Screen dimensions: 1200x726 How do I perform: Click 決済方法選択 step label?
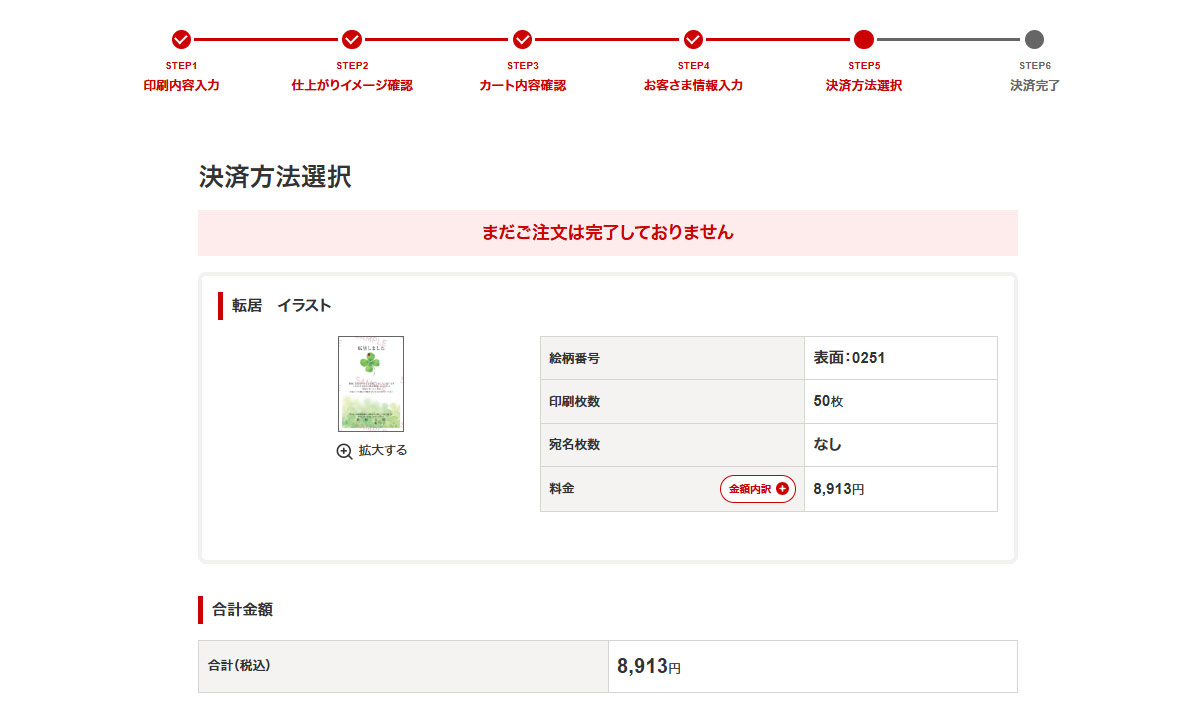point(864,86)
